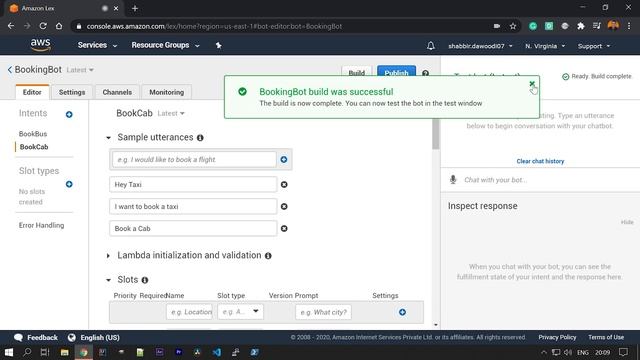640x360 pixels.
Task: Open help icon next to Publish
Action: pyautogui.click(x=425, y=73)
